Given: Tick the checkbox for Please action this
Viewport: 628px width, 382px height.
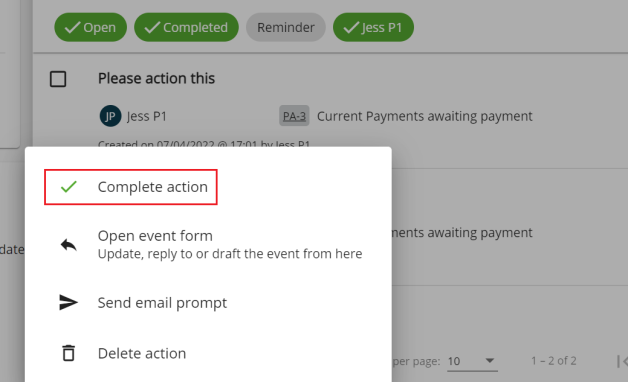Looking at the screenshot, I should tap(58, 79).
